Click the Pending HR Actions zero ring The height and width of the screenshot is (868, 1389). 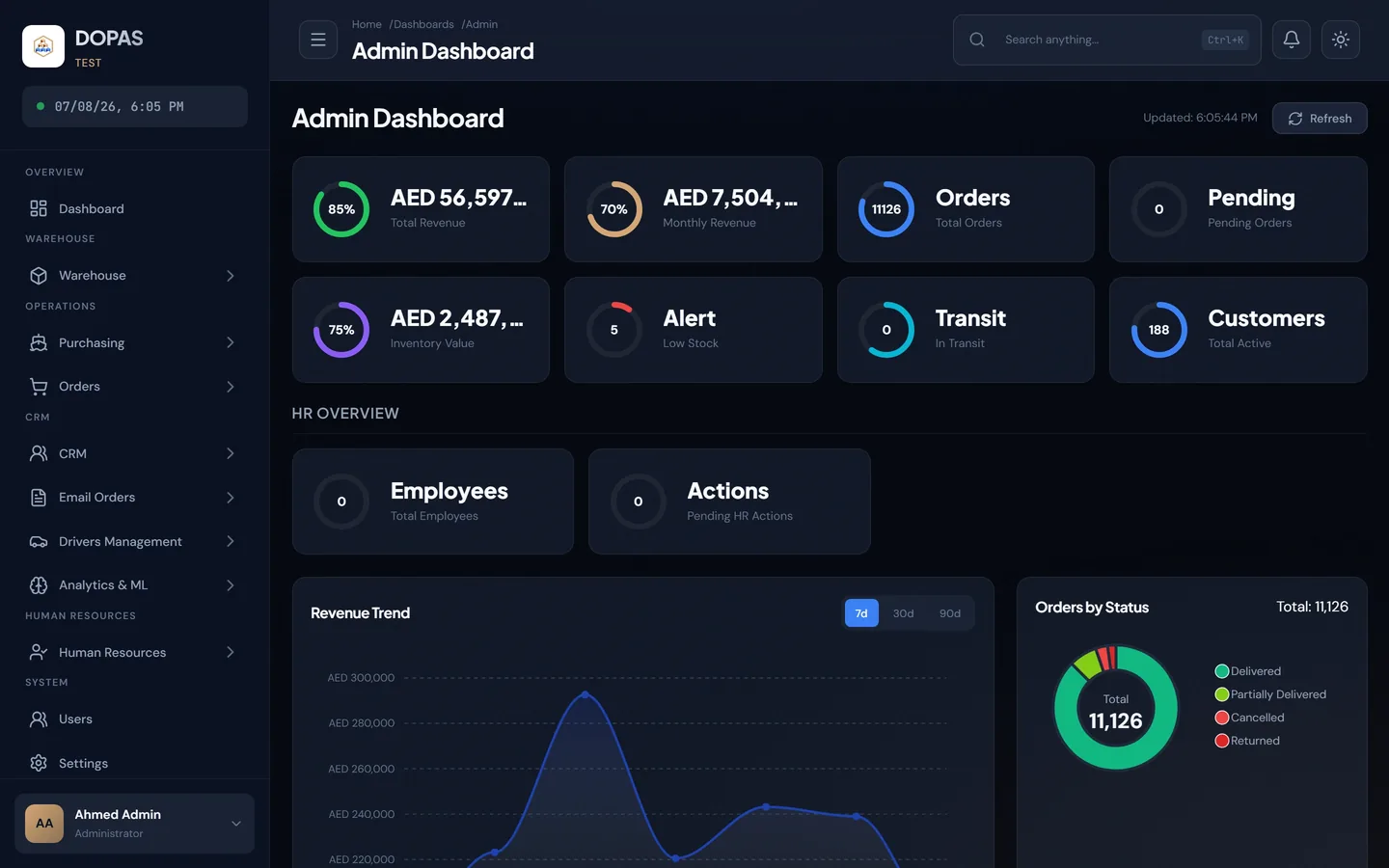coord(638,502)
